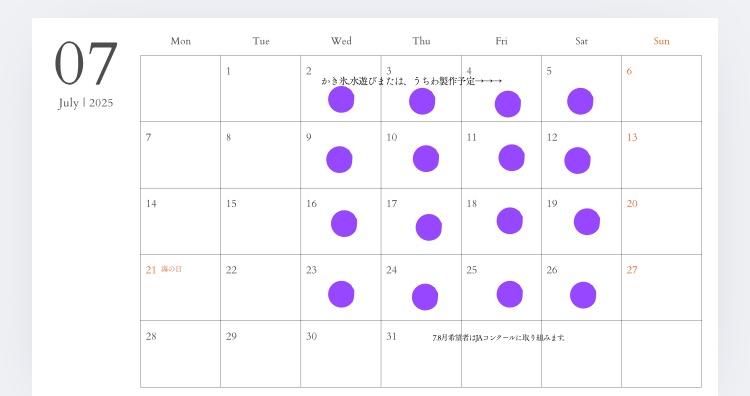
Task: Click the purple circle on July 25
Action: (x=509, y=294)
